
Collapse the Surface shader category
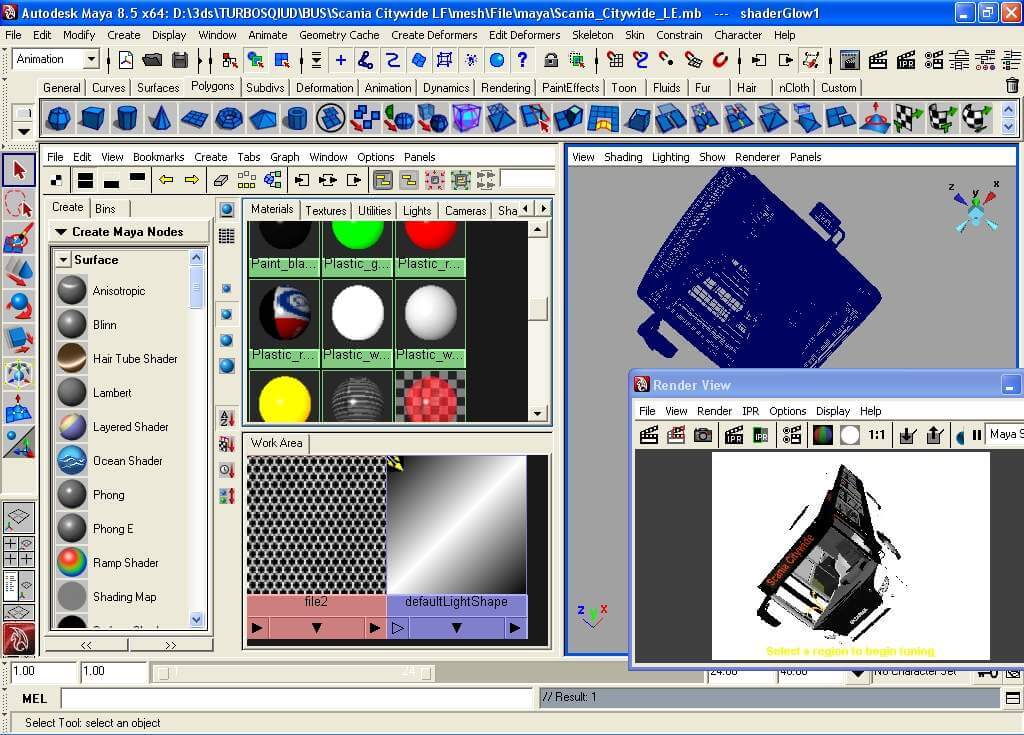tap(63, 260)
